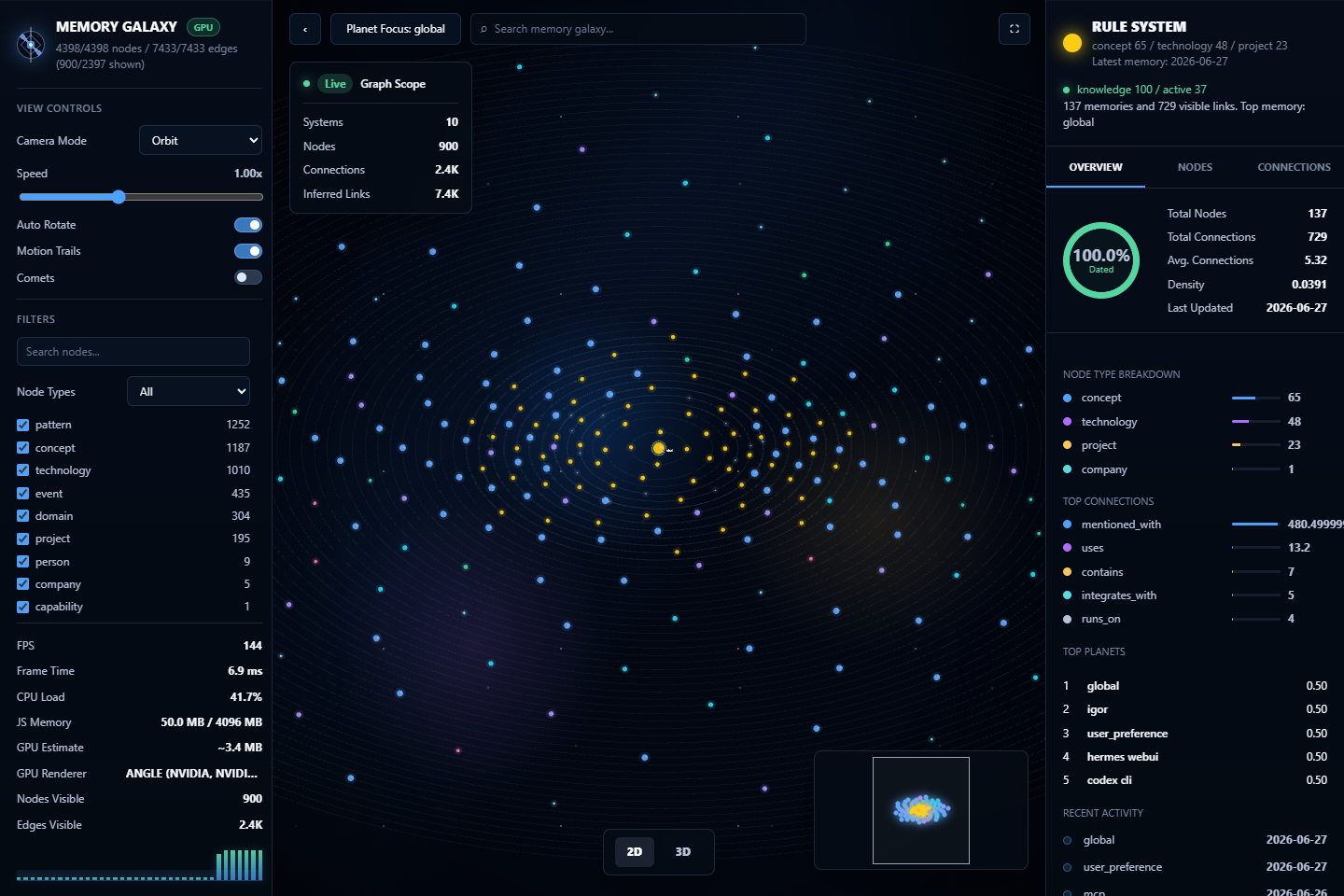
Task: Click the central yellow sun node
Action: coord(659,449)
